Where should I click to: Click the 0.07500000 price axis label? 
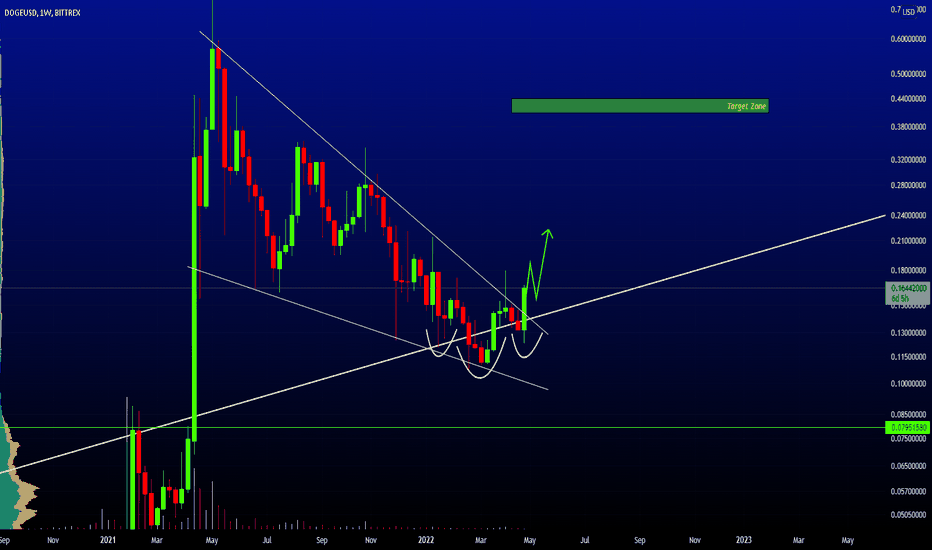908,439
